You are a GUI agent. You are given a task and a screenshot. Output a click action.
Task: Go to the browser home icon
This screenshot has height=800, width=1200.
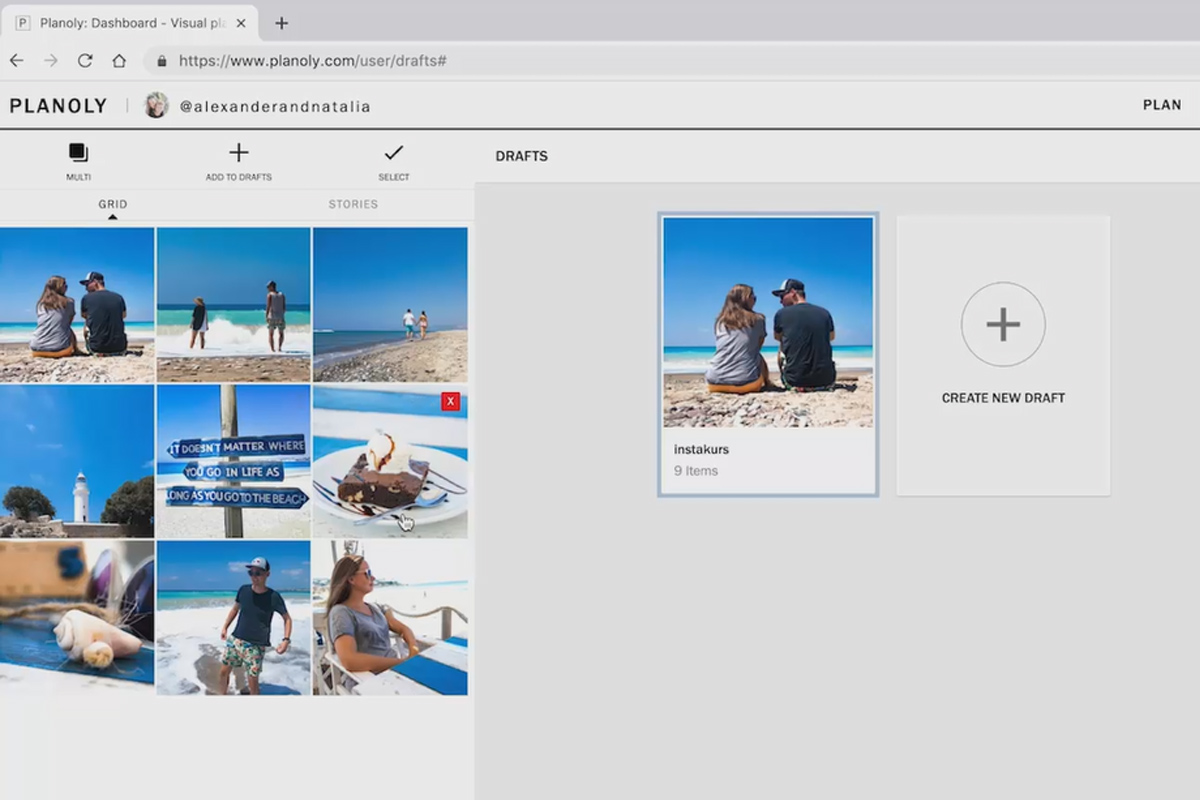coord(119,61)
